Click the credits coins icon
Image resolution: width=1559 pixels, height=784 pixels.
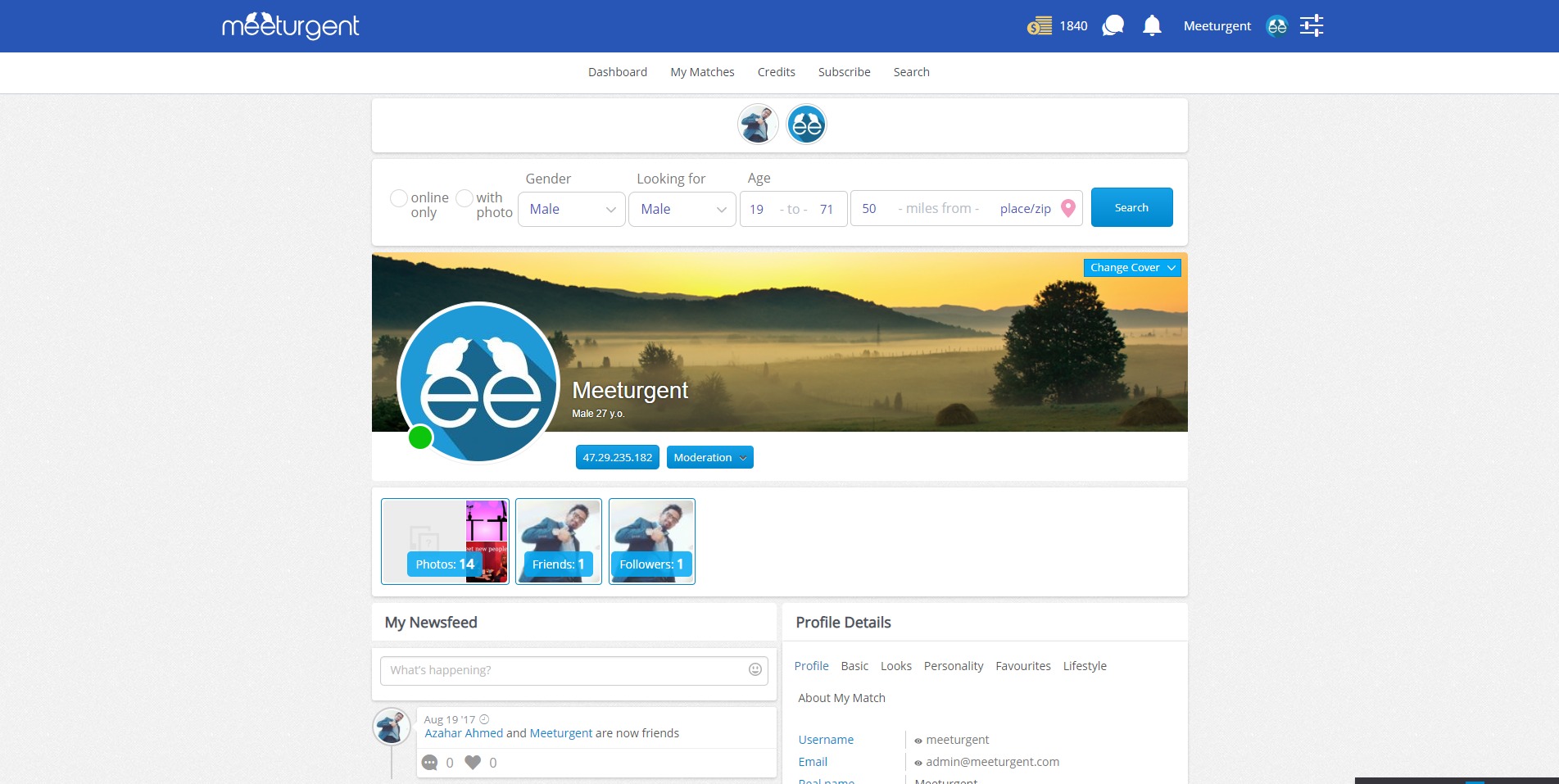pyautogui.click(x=1039, y=26)
